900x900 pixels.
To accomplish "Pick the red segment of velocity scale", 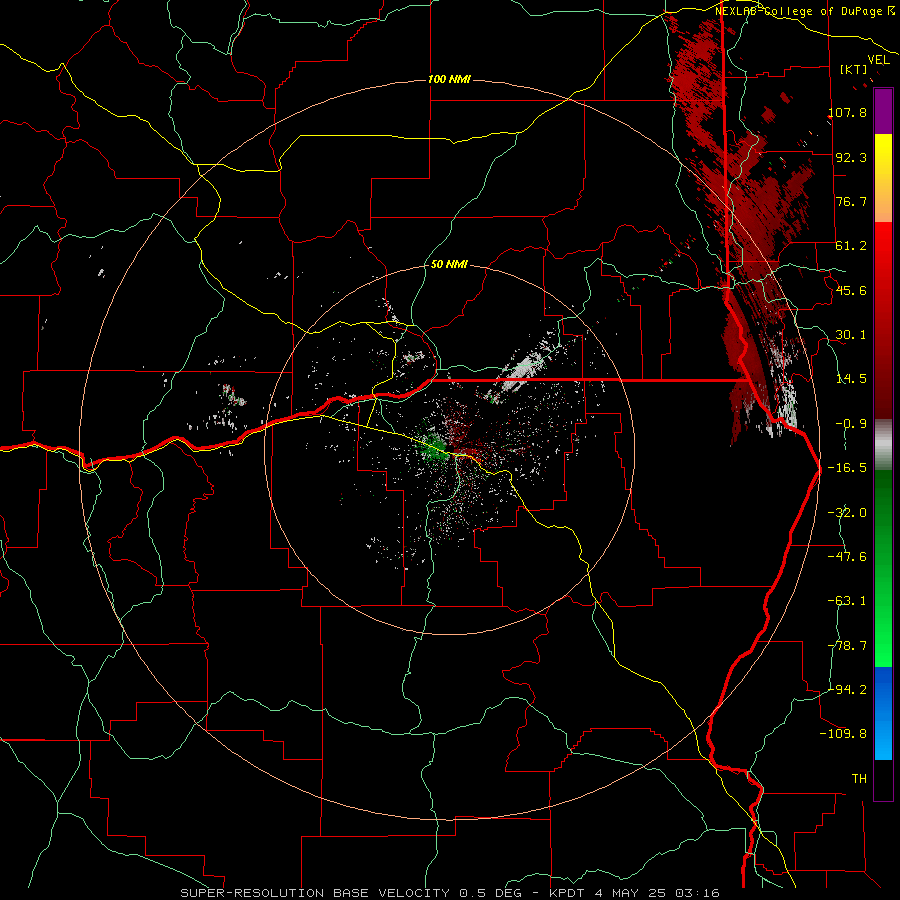I will point(883,320).
